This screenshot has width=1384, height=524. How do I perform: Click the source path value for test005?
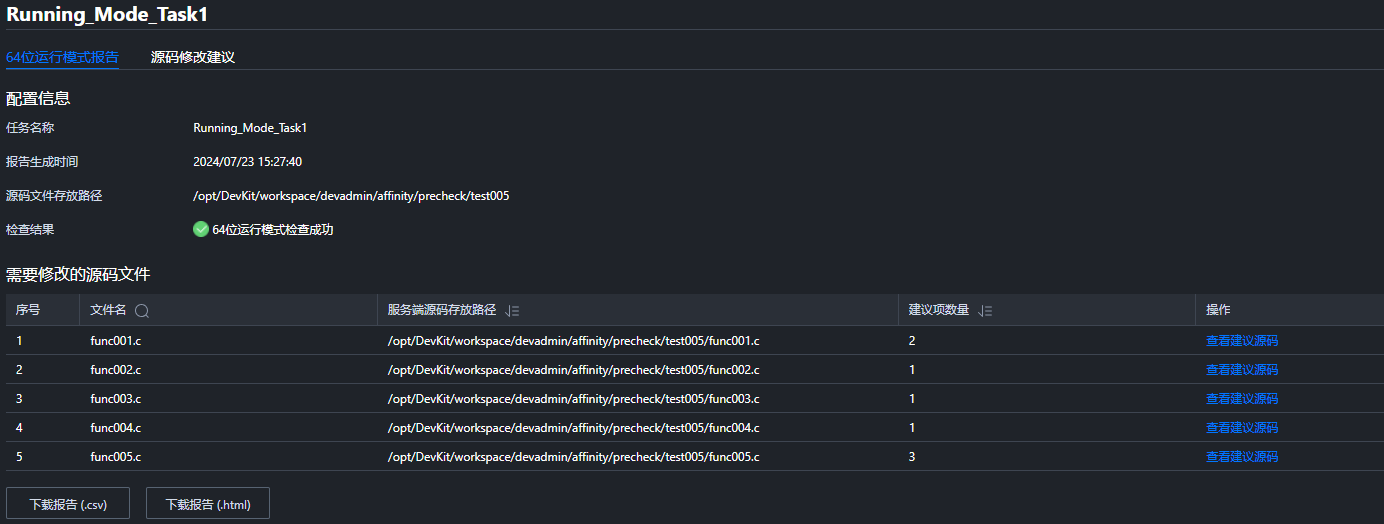(x=351, y=196)
